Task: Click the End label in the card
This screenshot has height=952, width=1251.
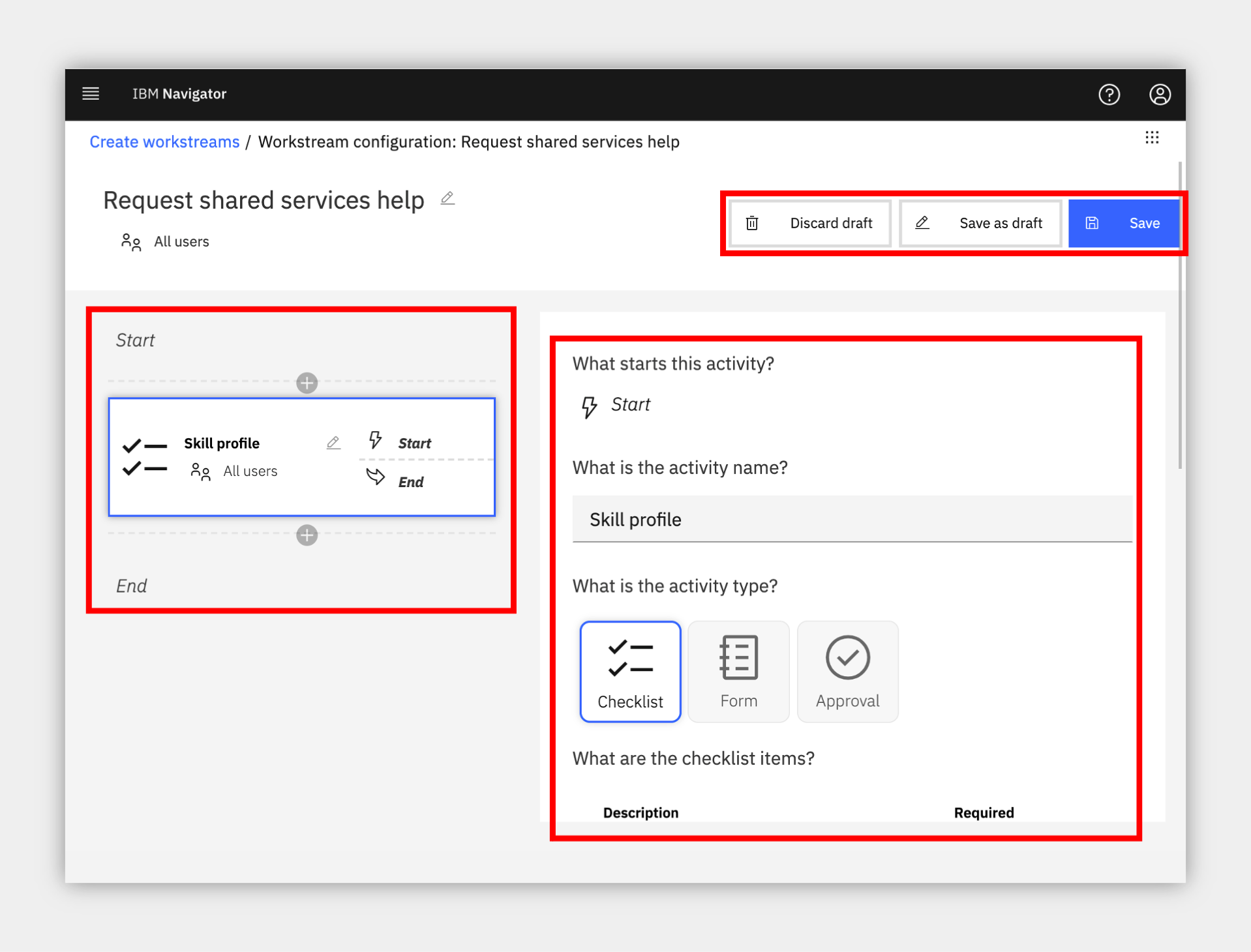Action: 411,482
